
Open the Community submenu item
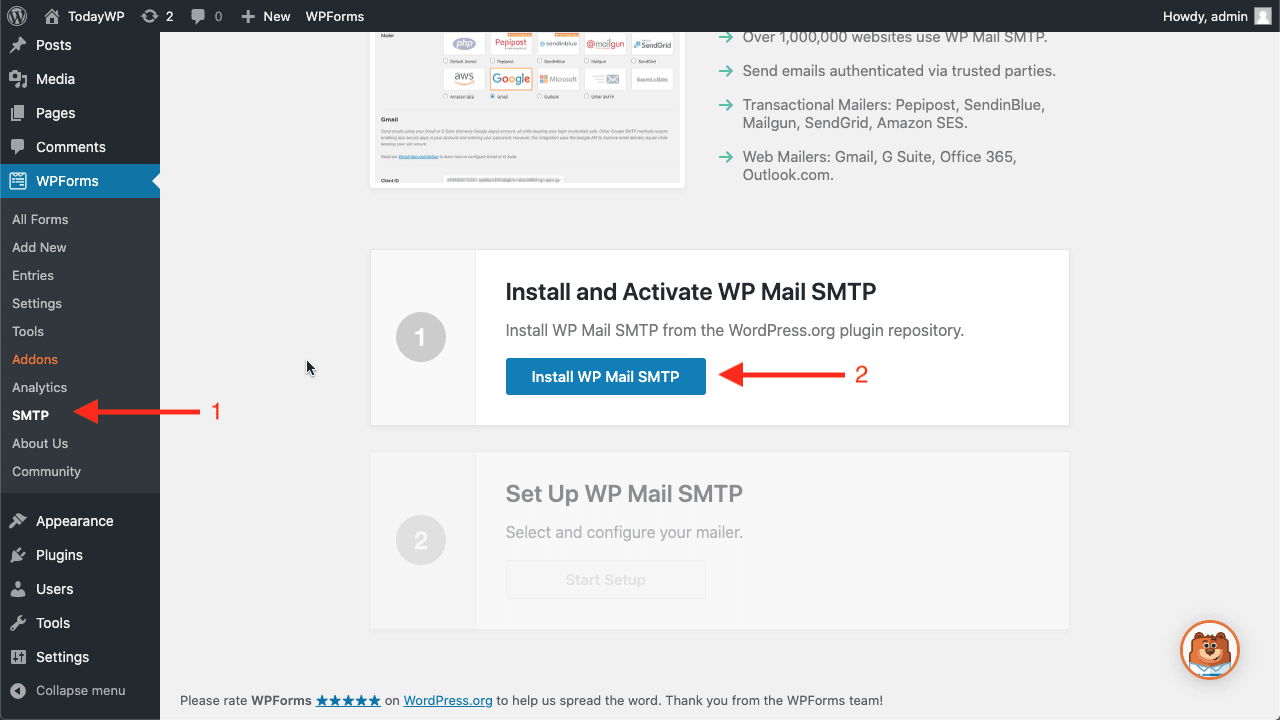[46, 471]
